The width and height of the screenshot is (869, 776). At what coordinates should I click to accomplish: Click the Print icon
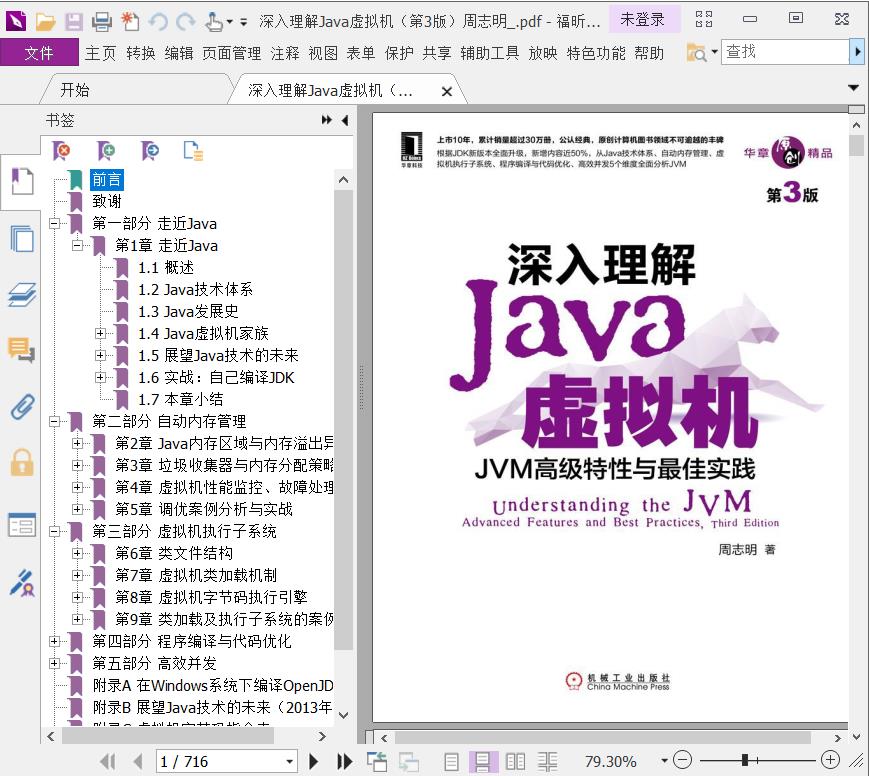point(101,22)
